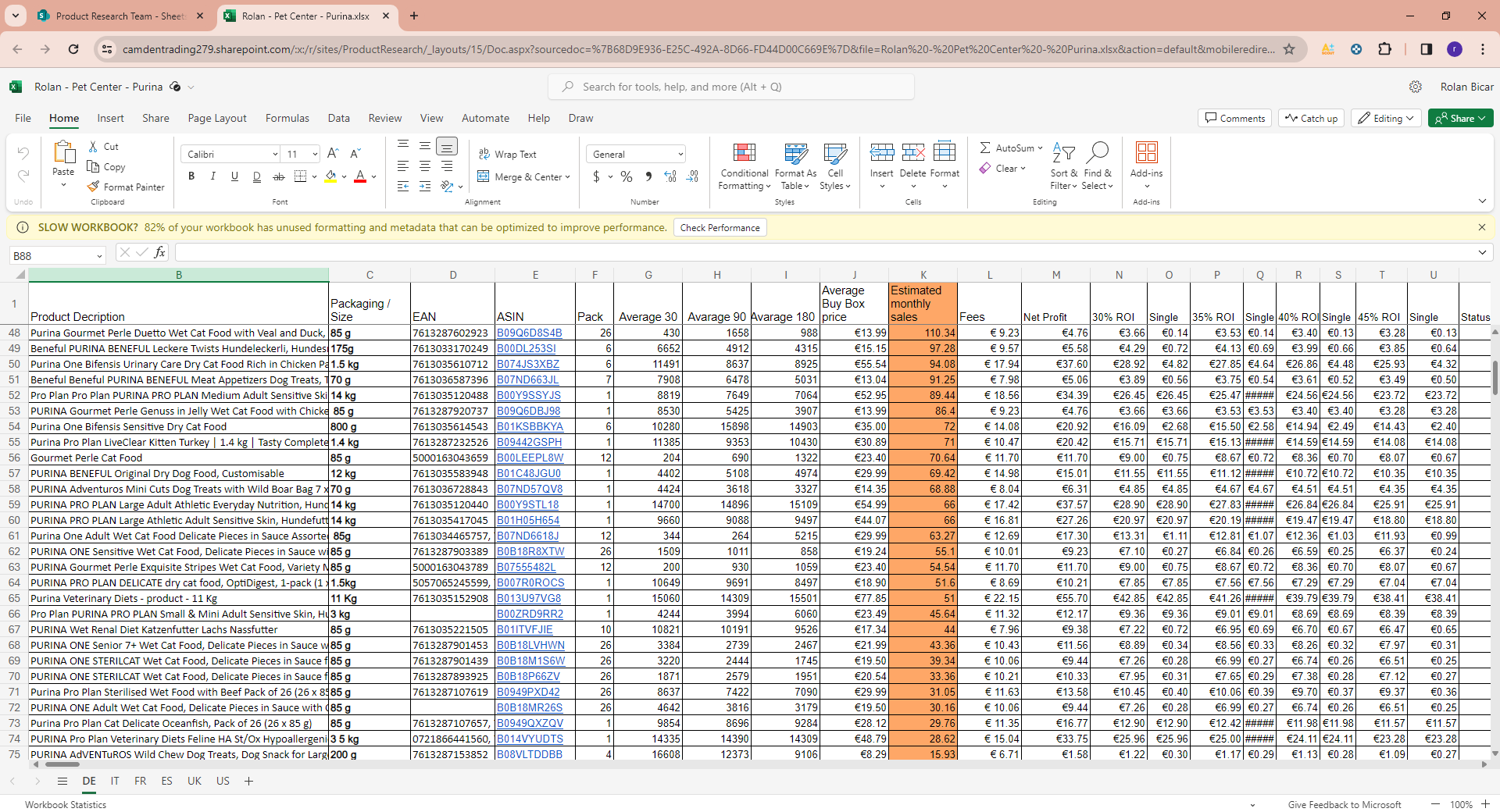Pick the yellow fill color swatch
Screen dimensions: 1500x812
331,176
